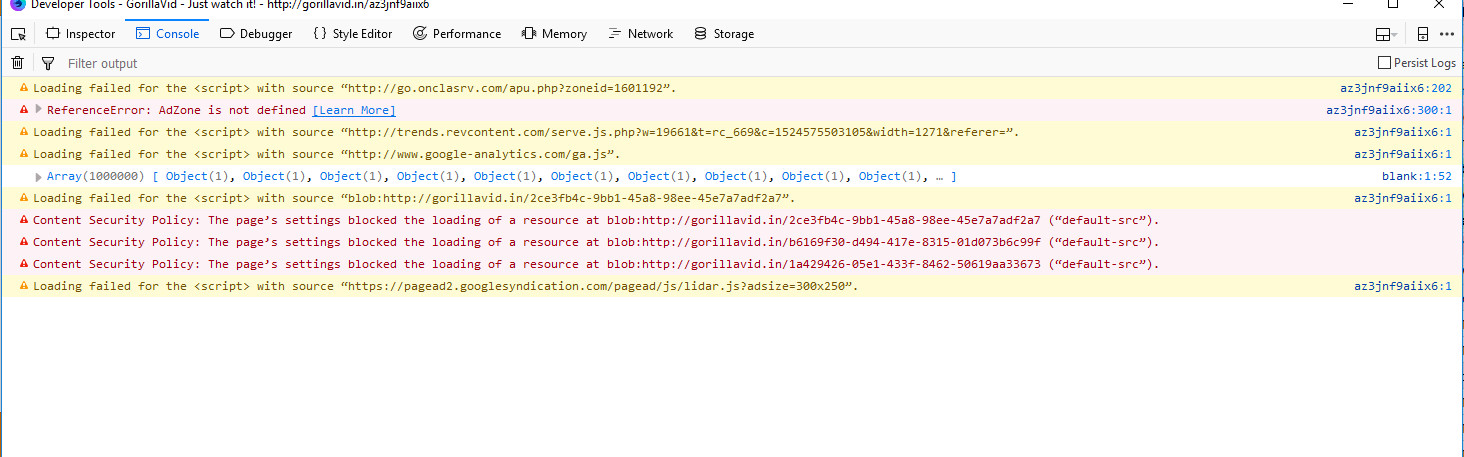
Task: Open the Performance tab
Action: (x=457, y=34)
